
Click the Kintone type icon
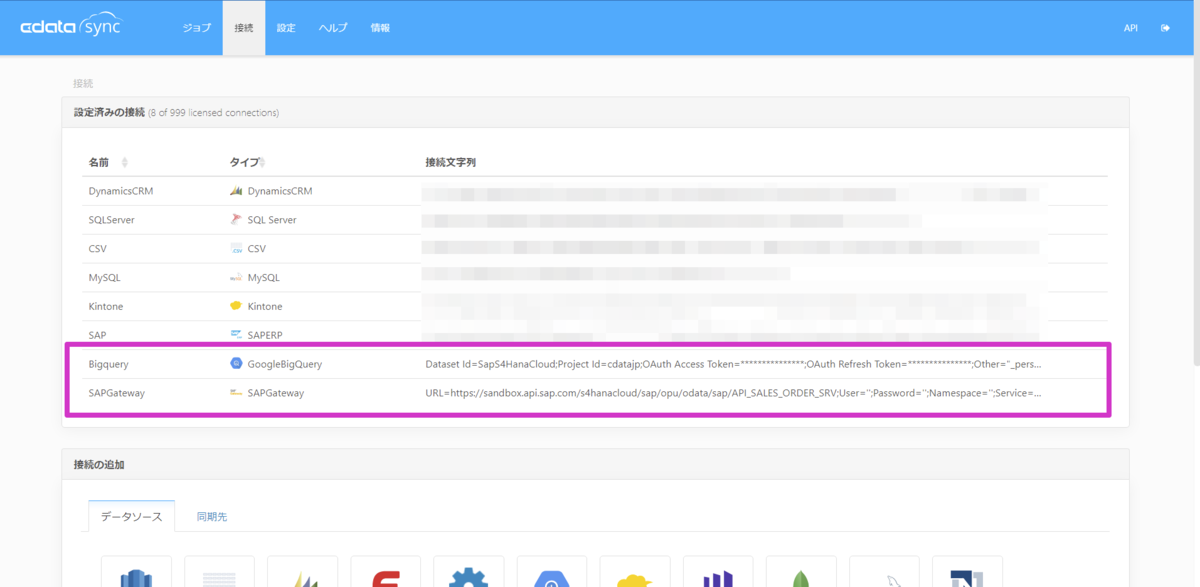[237, 306]
